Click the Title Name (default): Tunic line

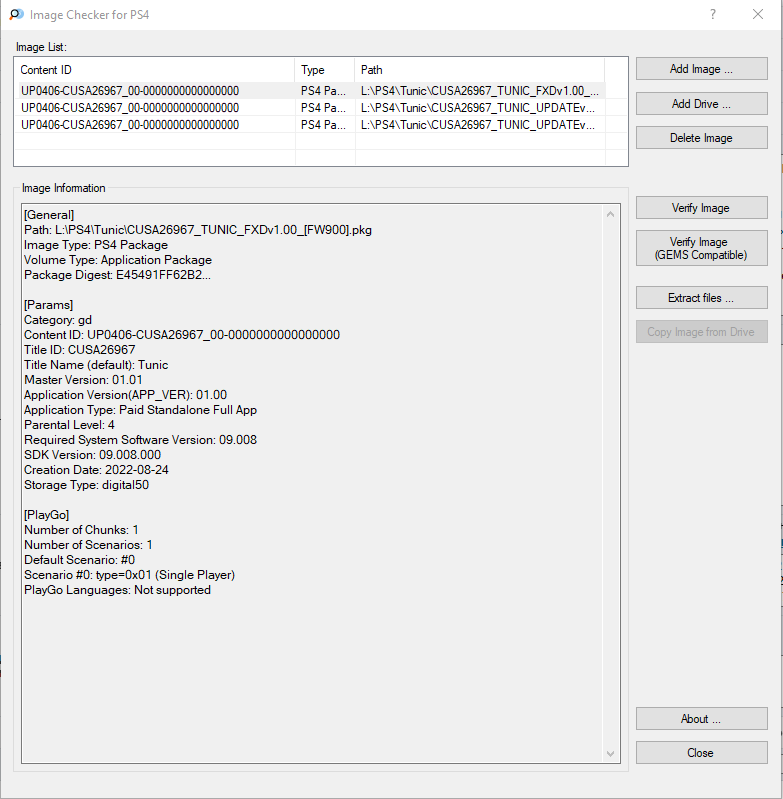[x=96, y=365]
